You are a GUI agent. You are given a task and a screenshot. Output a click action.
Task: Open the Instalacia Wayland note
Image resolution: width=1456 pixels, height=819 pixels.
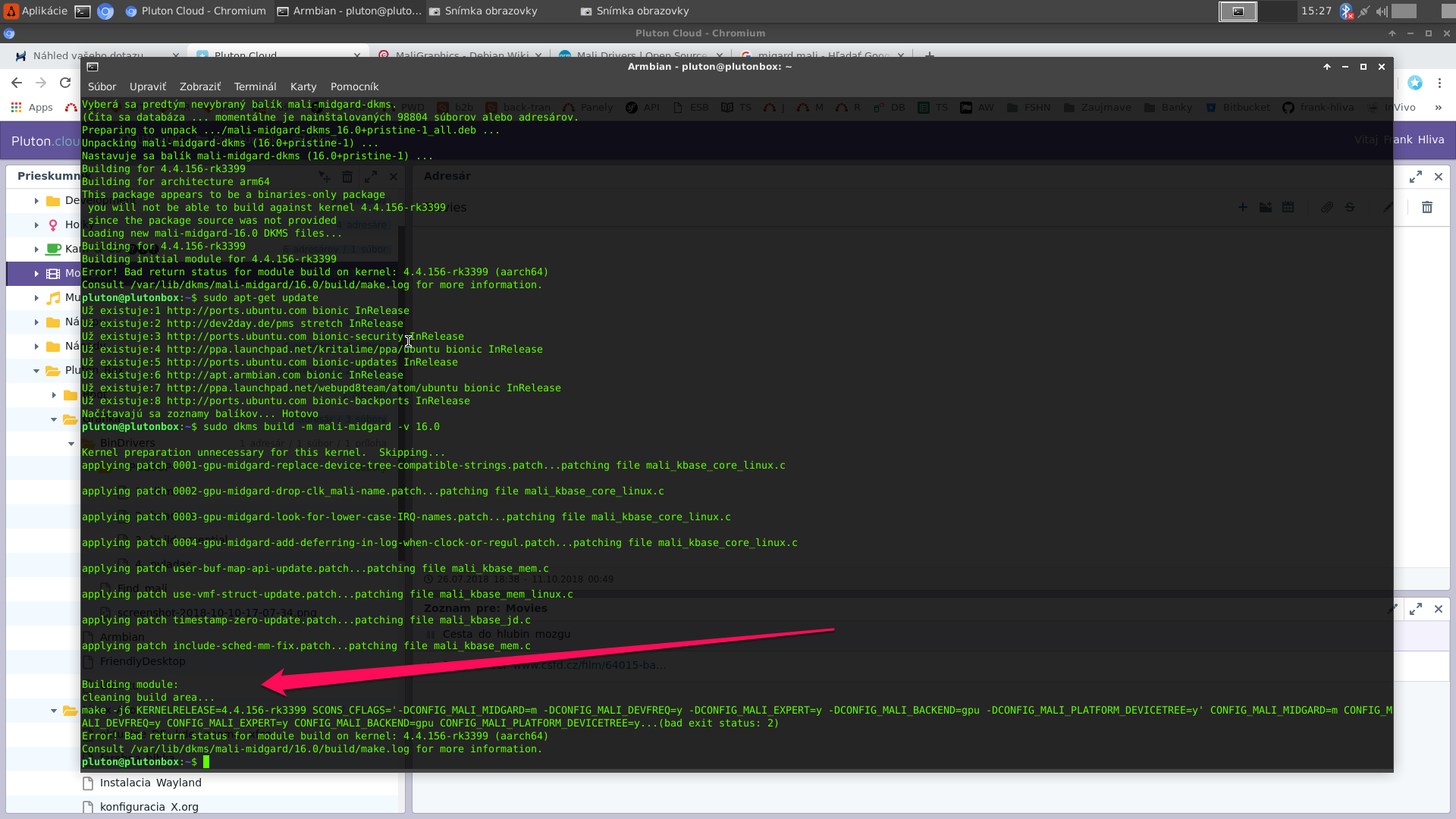click(x=151, y=783)
